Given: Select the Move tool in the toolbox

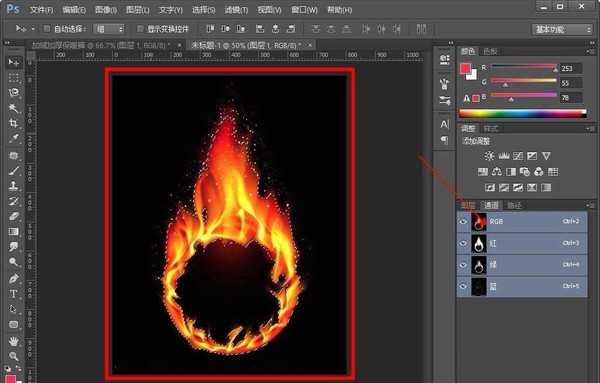Looking at the screenshot, I should [x=14, y=62].
